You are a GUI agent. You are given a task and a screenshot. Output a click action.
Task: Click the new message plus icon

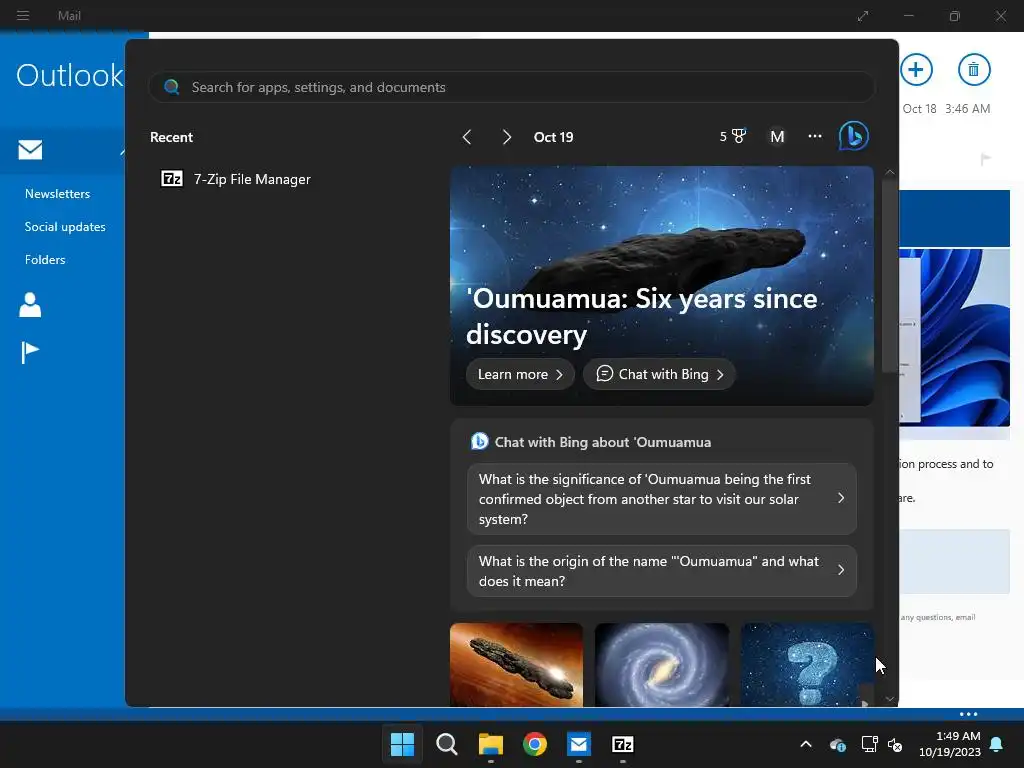(x=916, y=69)
